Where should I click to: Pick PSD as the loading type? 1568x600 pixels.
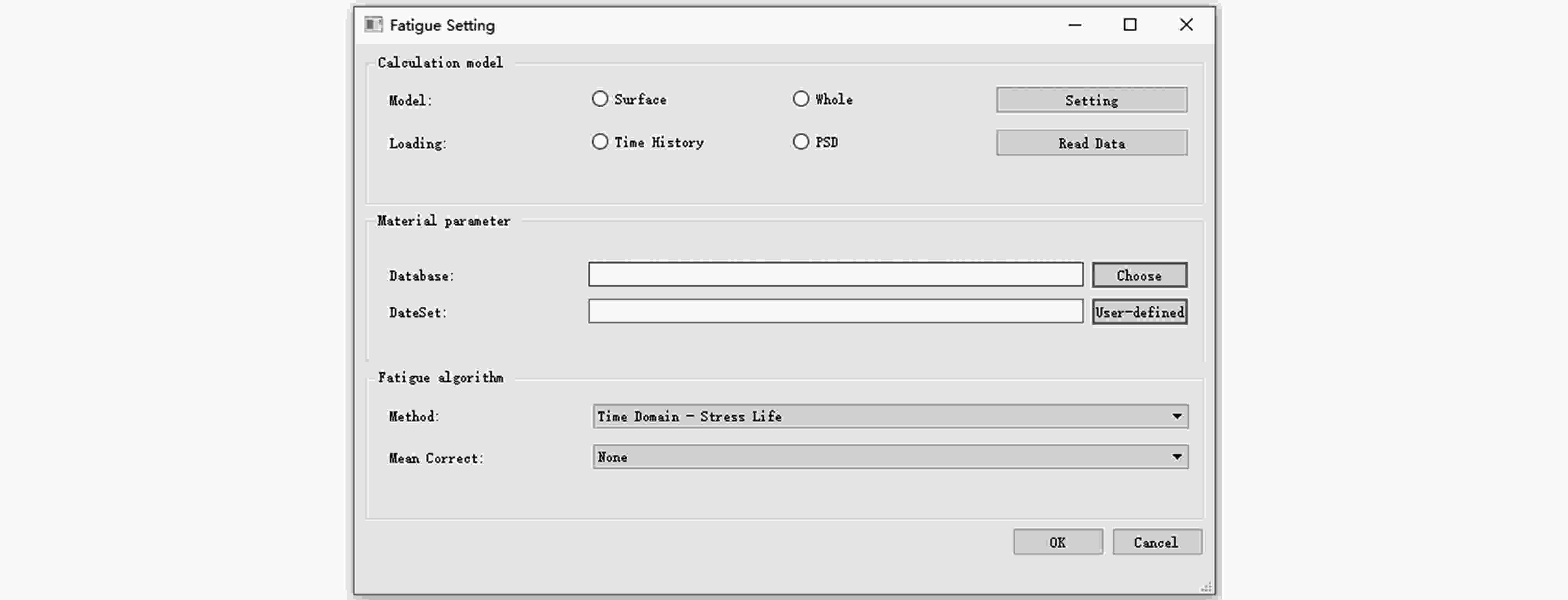(801, 142)
